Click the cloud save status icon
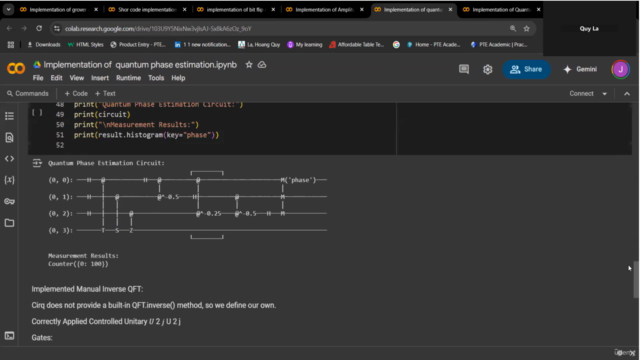The image size is (640, 360). click(262, 65)
